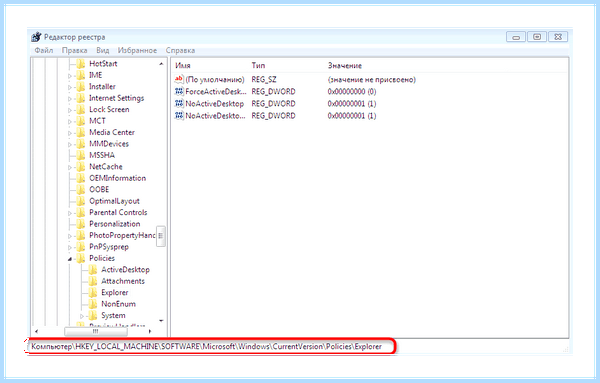Click the tree vertical scrollbar thumb

161,236
